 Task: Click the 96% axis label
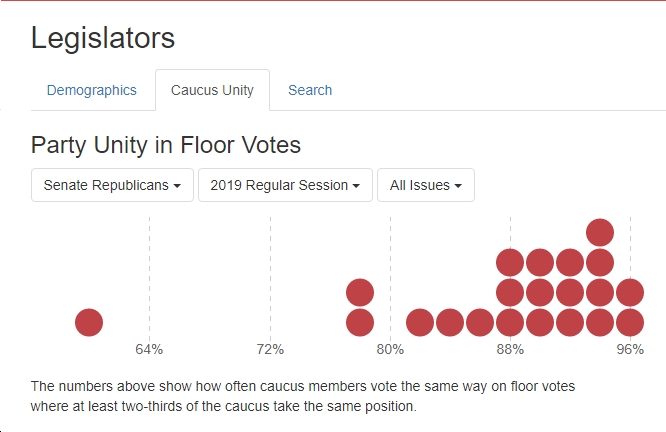[x=630, y=349]
